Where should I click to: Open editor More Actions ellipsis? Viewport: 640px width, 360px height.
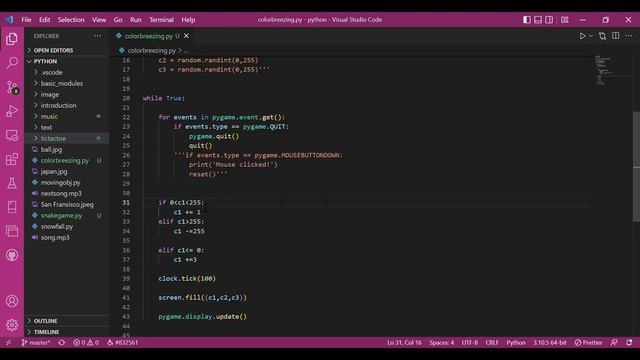(629, 36)
